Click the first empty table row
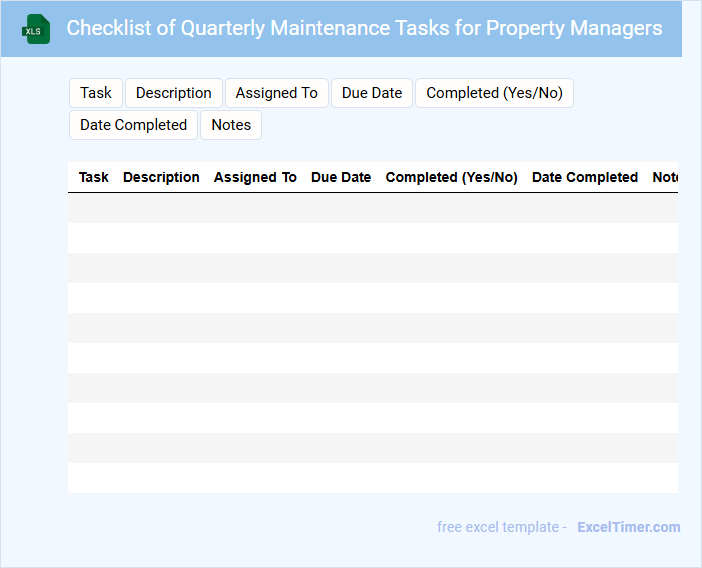 click(373, 208)
